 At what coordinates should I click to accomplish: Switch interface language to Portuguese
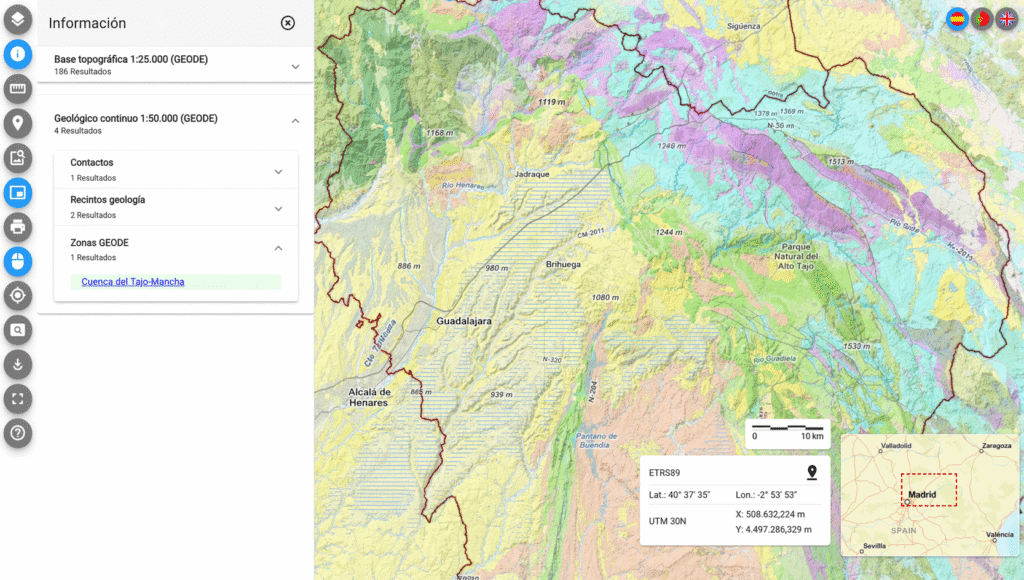point(982,18)
